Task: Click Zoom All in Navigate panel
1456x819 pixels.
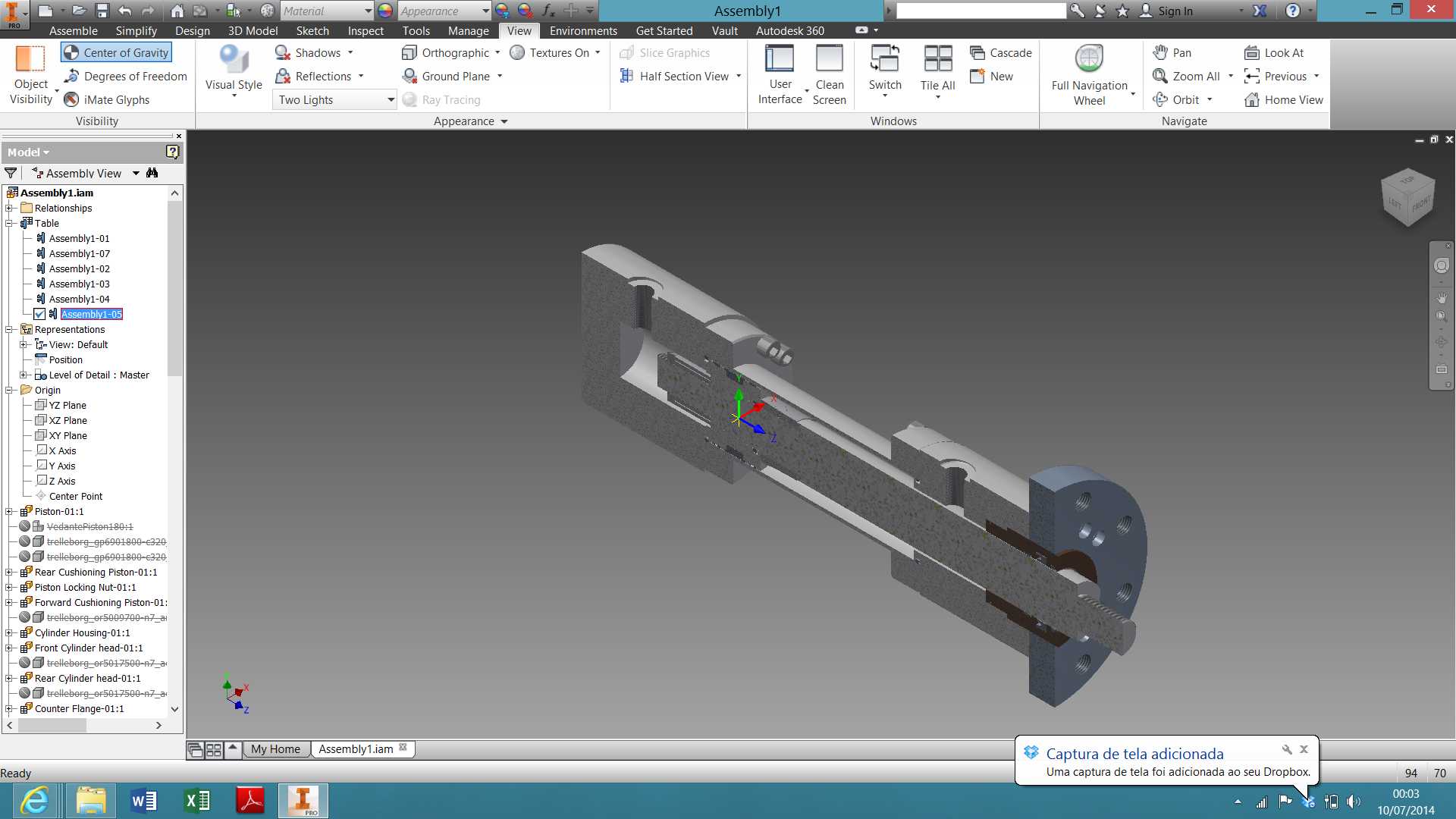Action: [1187, 76]
